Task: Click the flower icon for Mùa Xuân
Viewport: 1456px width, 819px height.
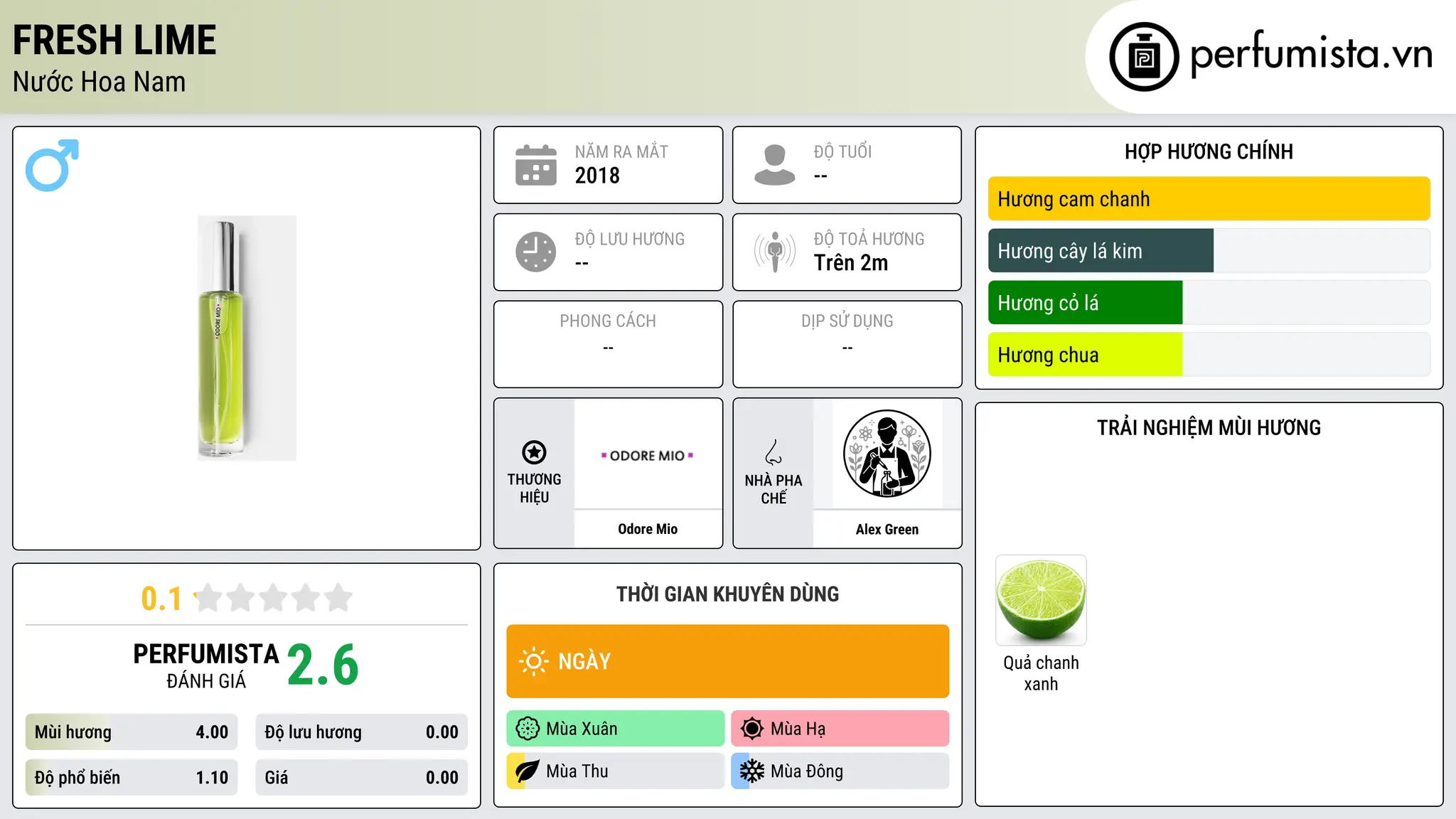Action: pyautogui.click(x=528, y=729)
